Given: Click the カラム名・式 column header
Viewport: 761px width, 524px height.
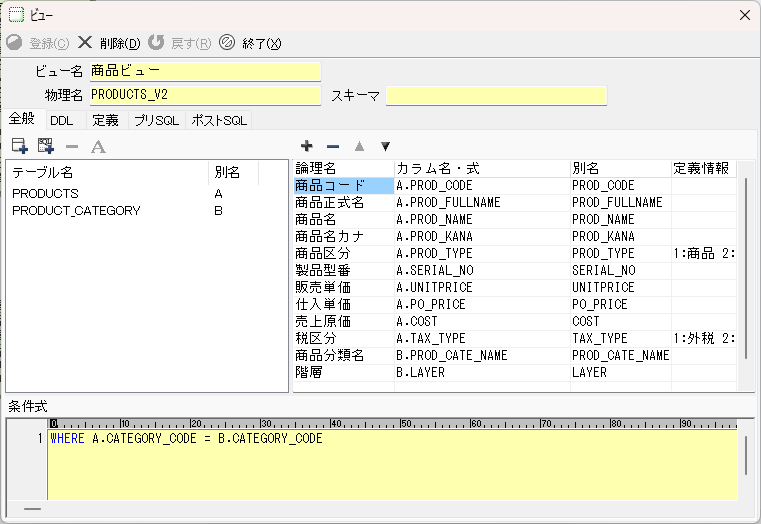Looking at the screenshot, I should click(482, 168).
